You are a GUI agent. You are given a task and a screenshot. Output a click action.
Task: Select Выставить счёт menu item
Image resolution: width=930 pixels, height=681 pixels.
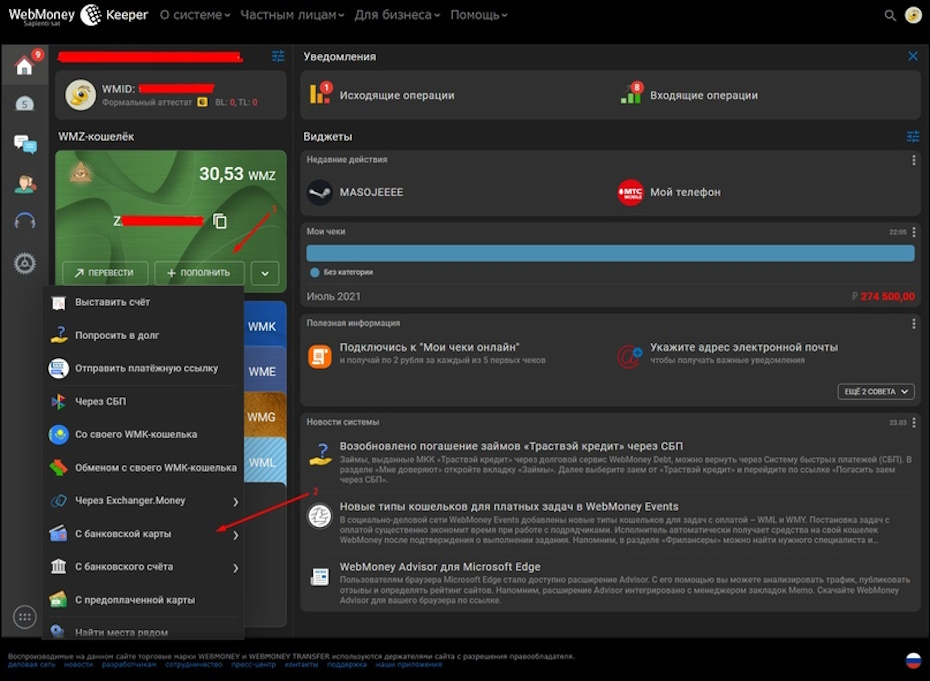(144, 303)
